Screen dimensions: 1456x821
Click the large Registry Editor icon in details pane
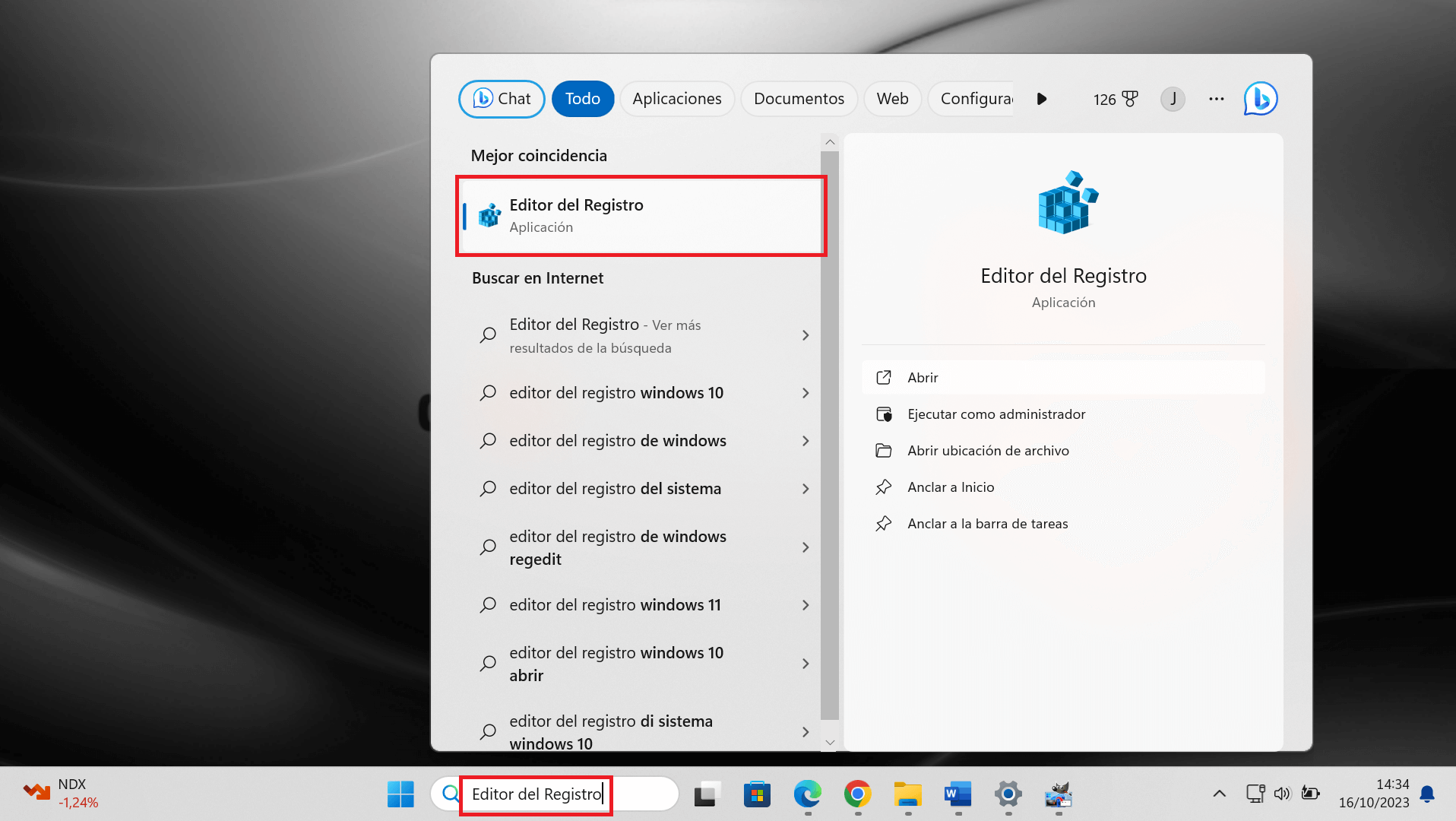(1067, 202)
